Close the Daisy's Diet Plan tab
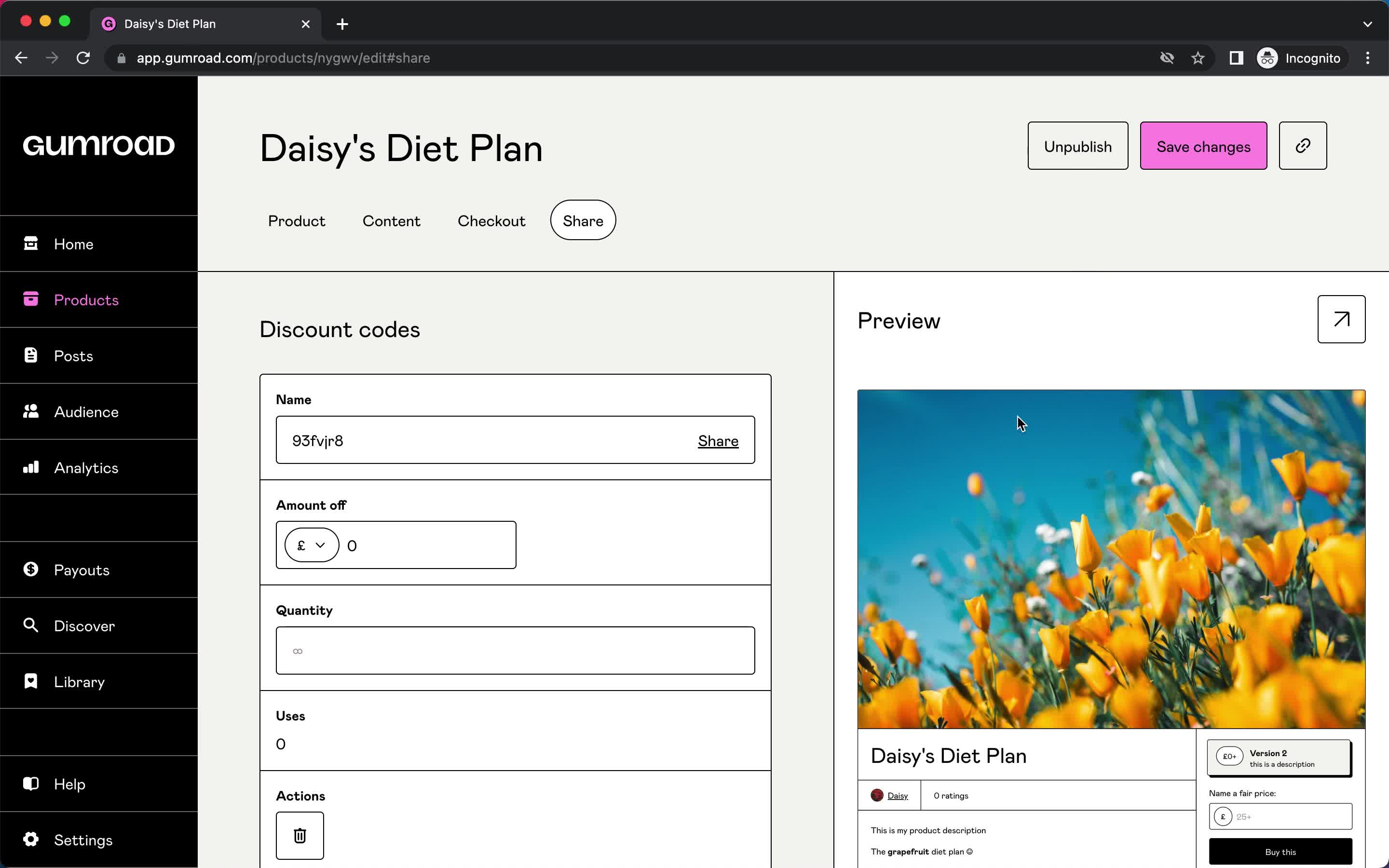The width and height of the screenshot is (1389, 868). click(306, 24)
